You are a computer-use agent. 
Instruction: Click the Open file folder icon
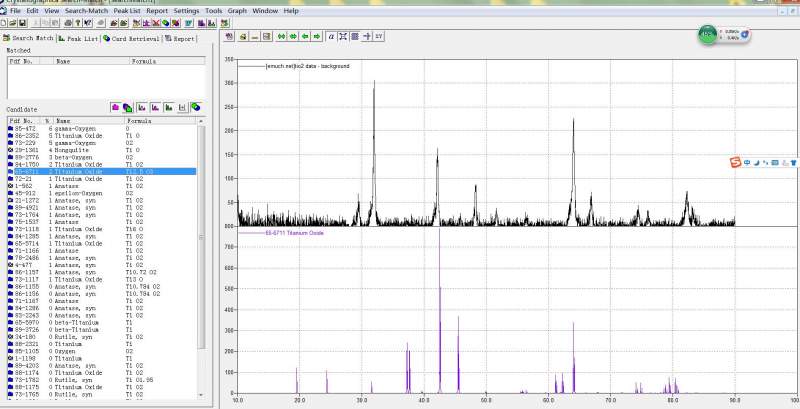coord(13,22)
